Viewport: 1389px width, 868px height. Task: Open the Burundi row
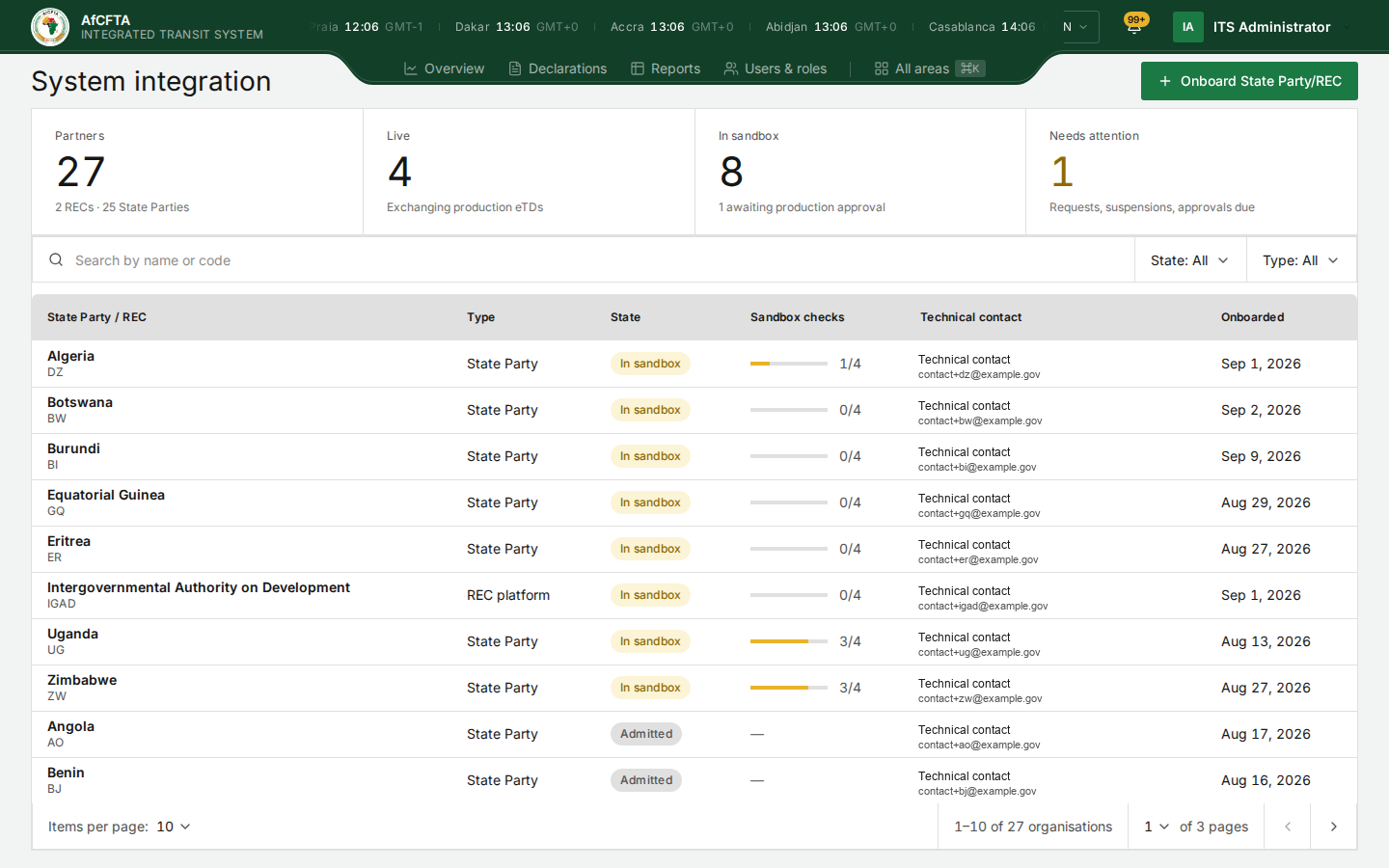pyautogui.click(x=694, y=456)
